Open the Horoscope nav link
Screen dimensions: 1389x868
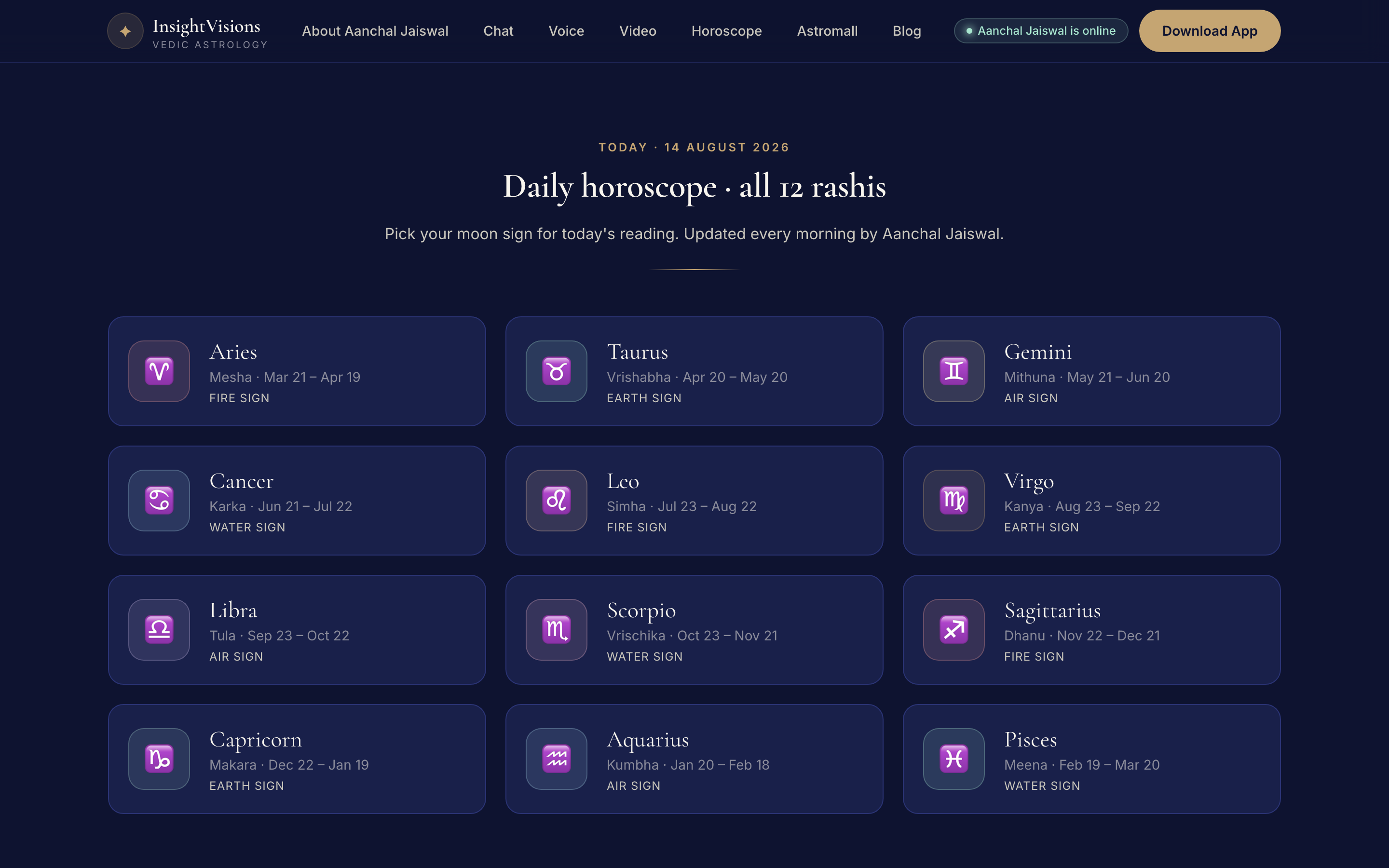727,31
